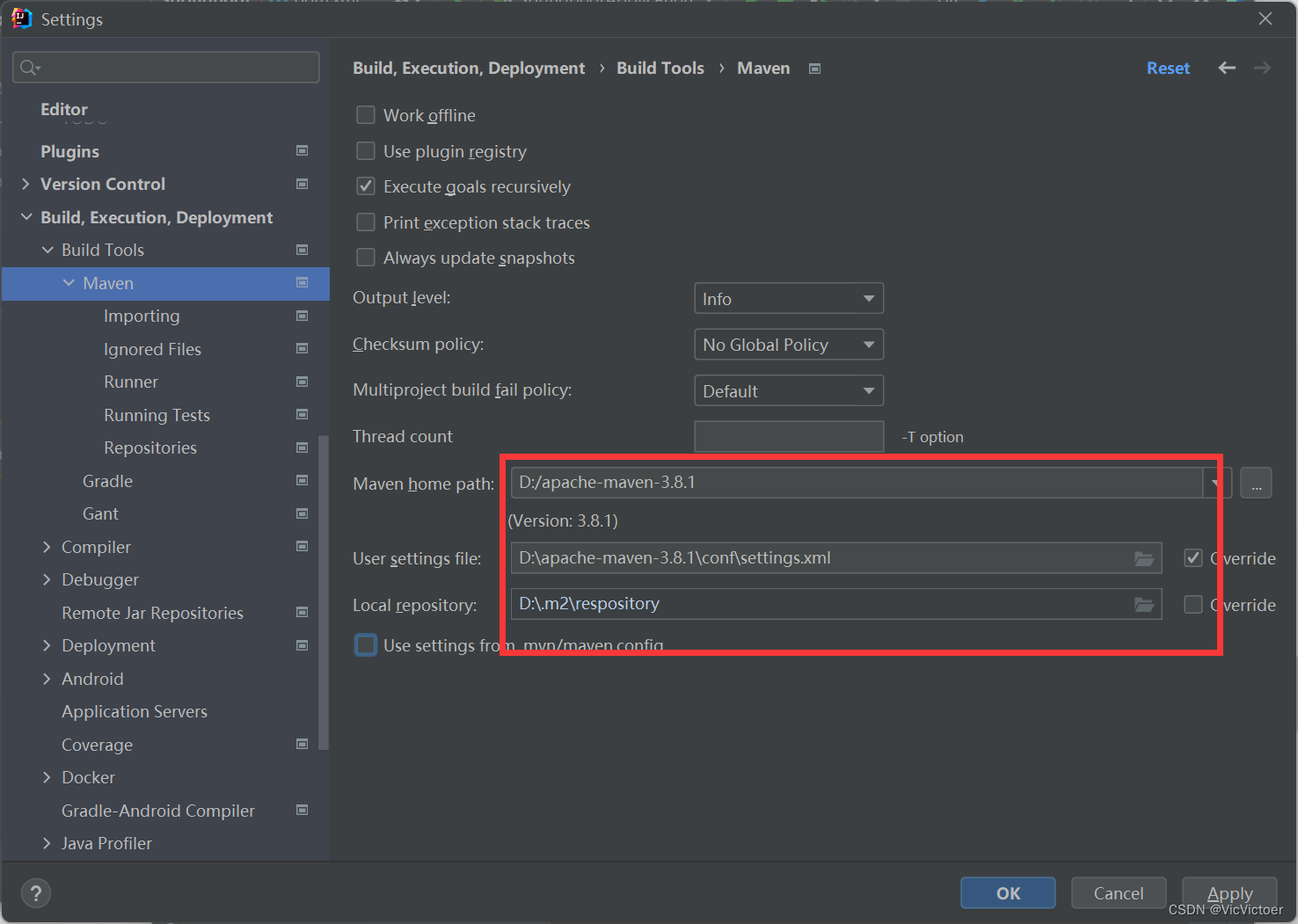Screen dimensions: 1298x924
Task: Click the forward navigation arrow
Action: click(1262, 68)
